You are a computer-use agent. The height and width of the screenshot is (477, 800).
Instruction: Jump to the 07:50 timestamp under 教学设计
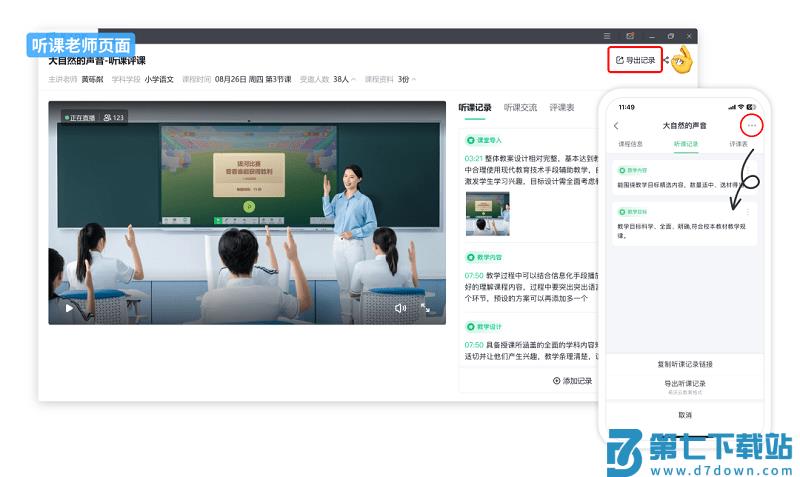pos(473,345)
